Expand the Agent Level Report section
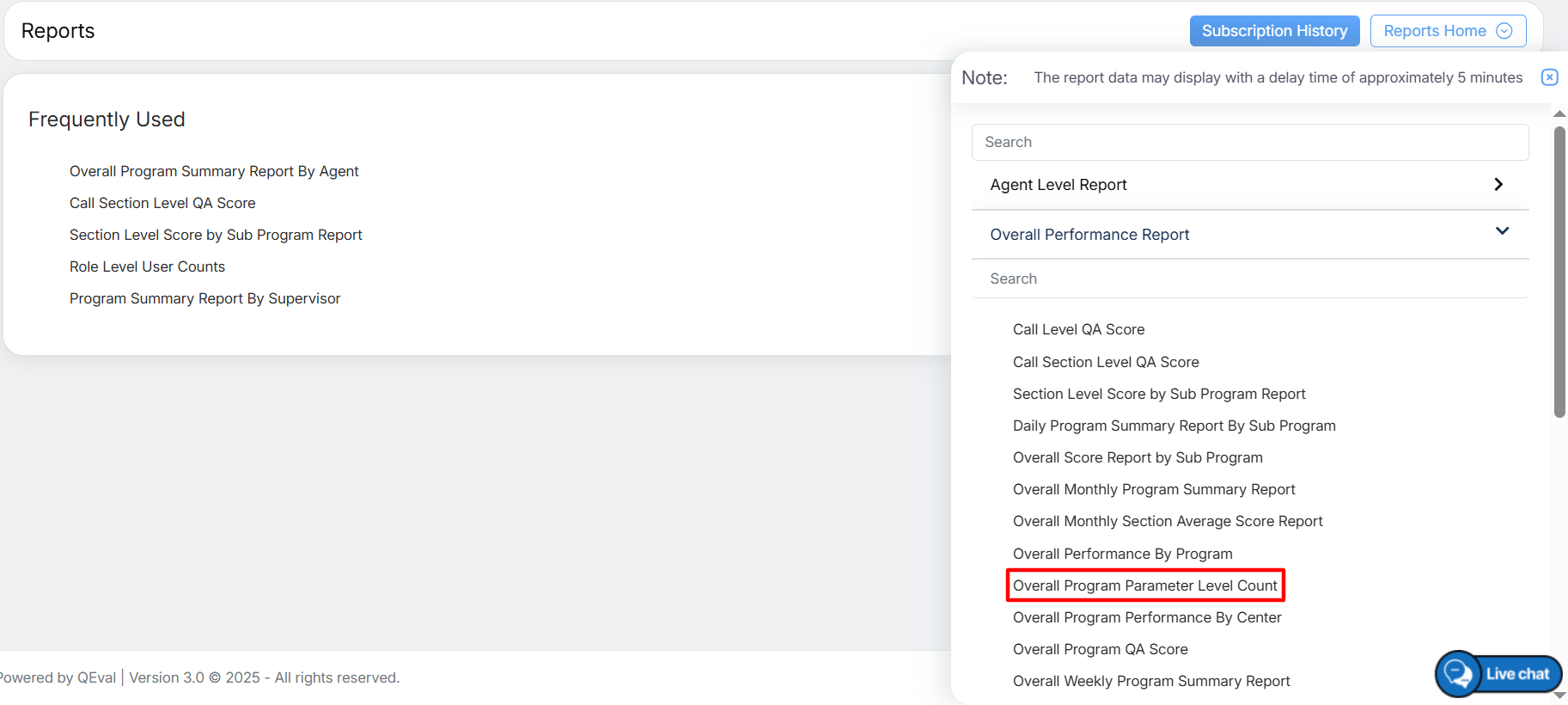 point(1498,185)
